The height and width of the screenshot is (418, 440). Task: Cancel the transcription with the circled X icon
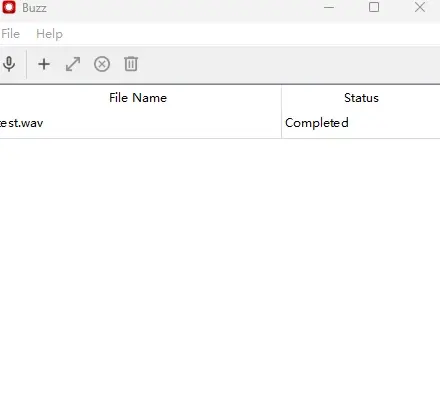click(x=102, y=64)
